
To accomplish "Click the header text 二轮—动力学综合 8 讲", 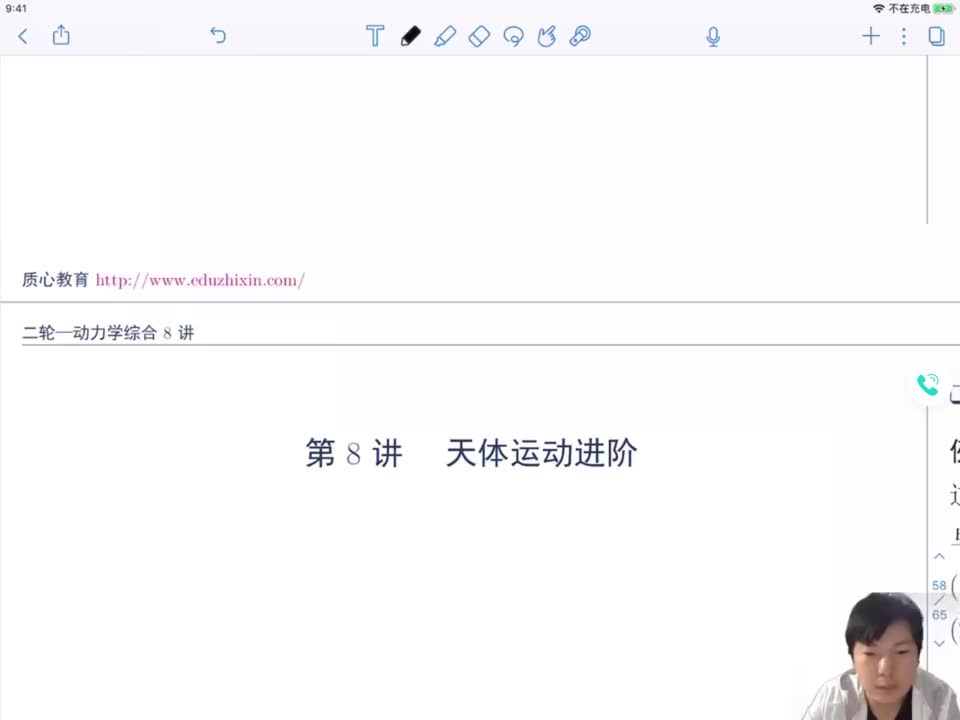I will (x=108, y=333).
